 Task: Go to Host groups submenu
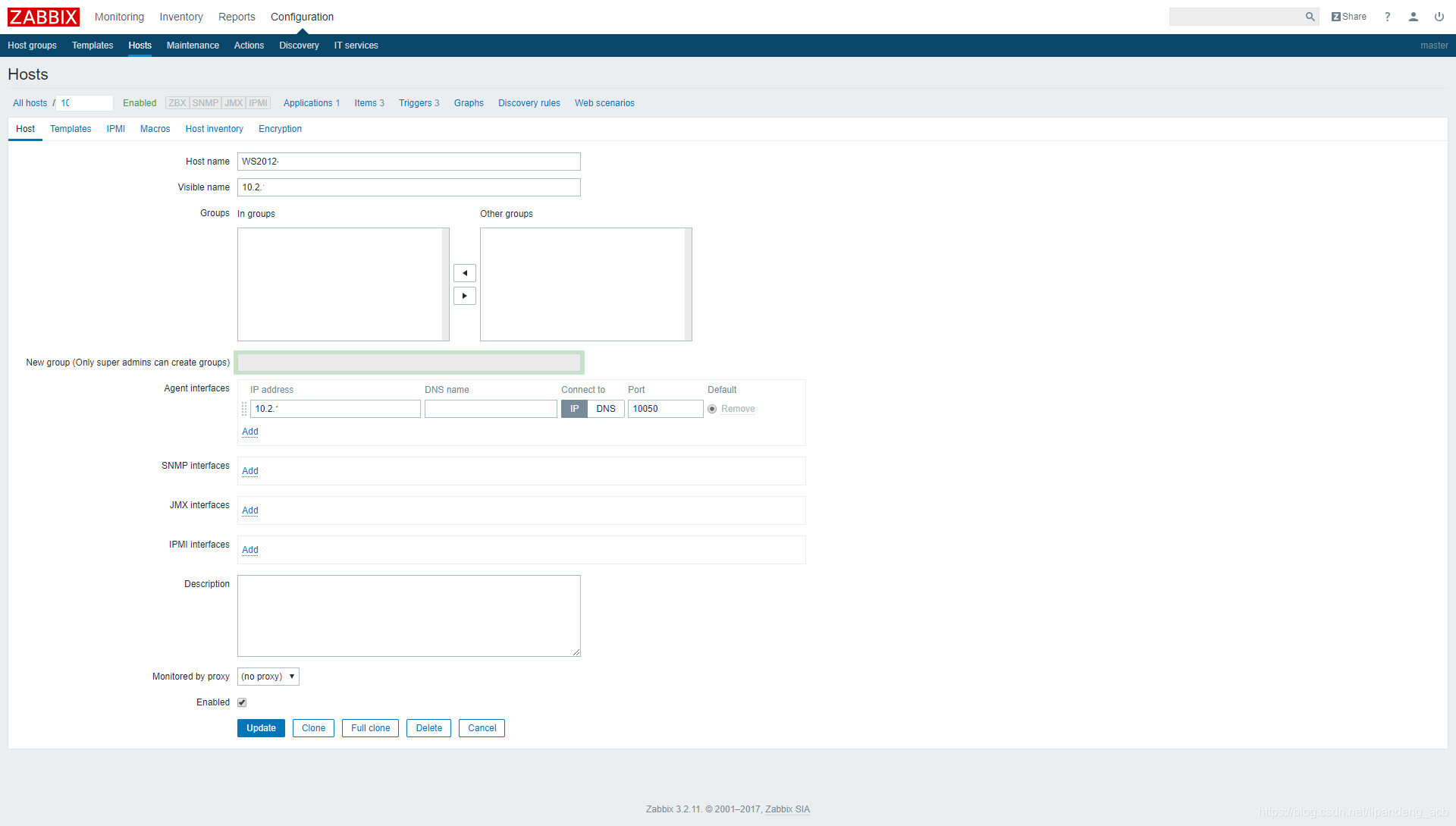pyautogui.click(x=32, y=46)
